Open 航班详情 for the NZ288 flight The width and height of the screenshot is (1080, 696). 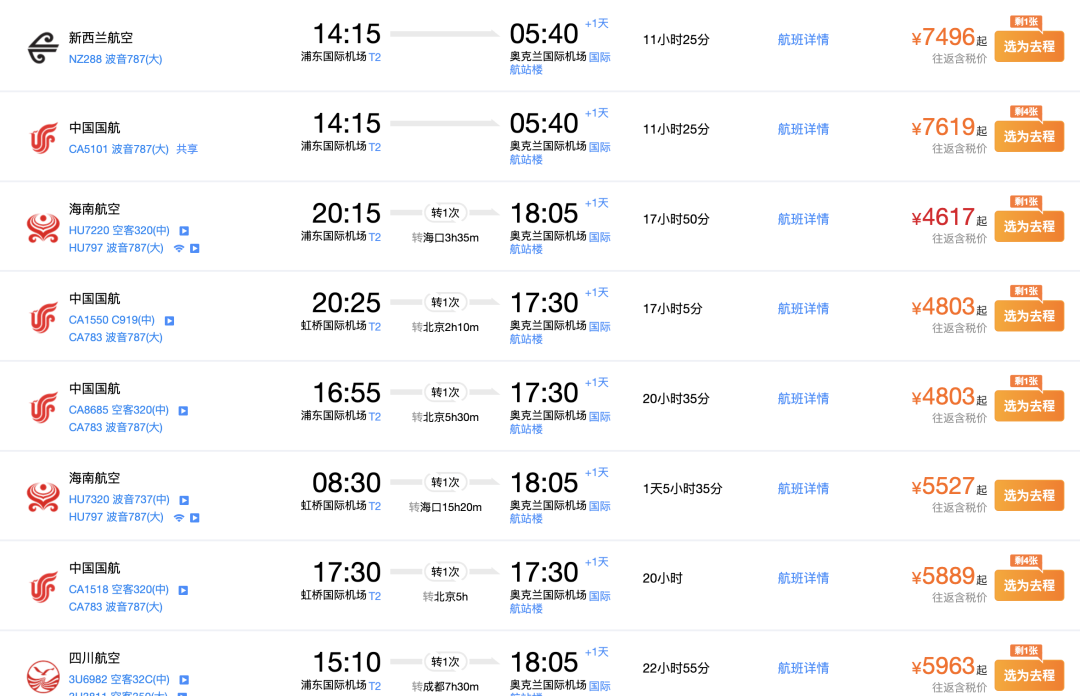[803, 40]
